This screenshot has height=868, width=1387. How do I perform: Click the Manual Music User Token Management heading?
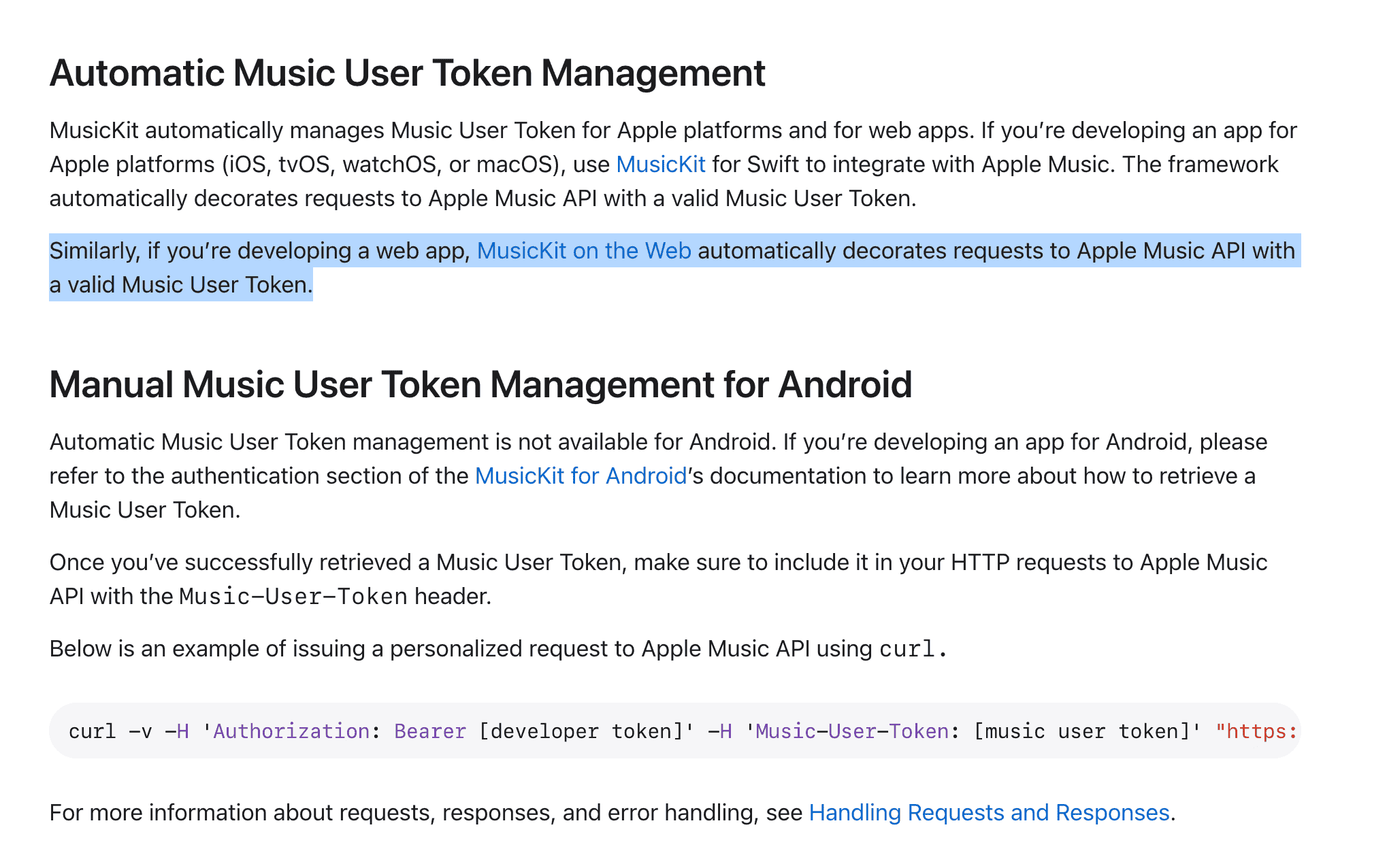[480, 385]
